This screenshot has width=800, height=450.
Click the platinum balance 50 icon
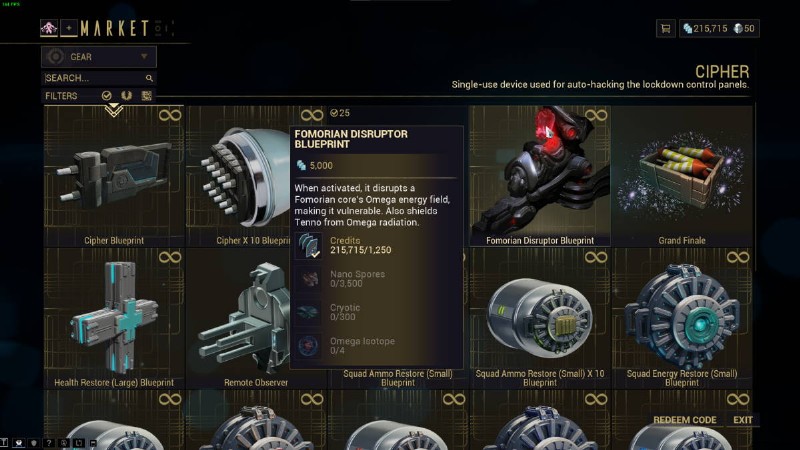(738, 29)
